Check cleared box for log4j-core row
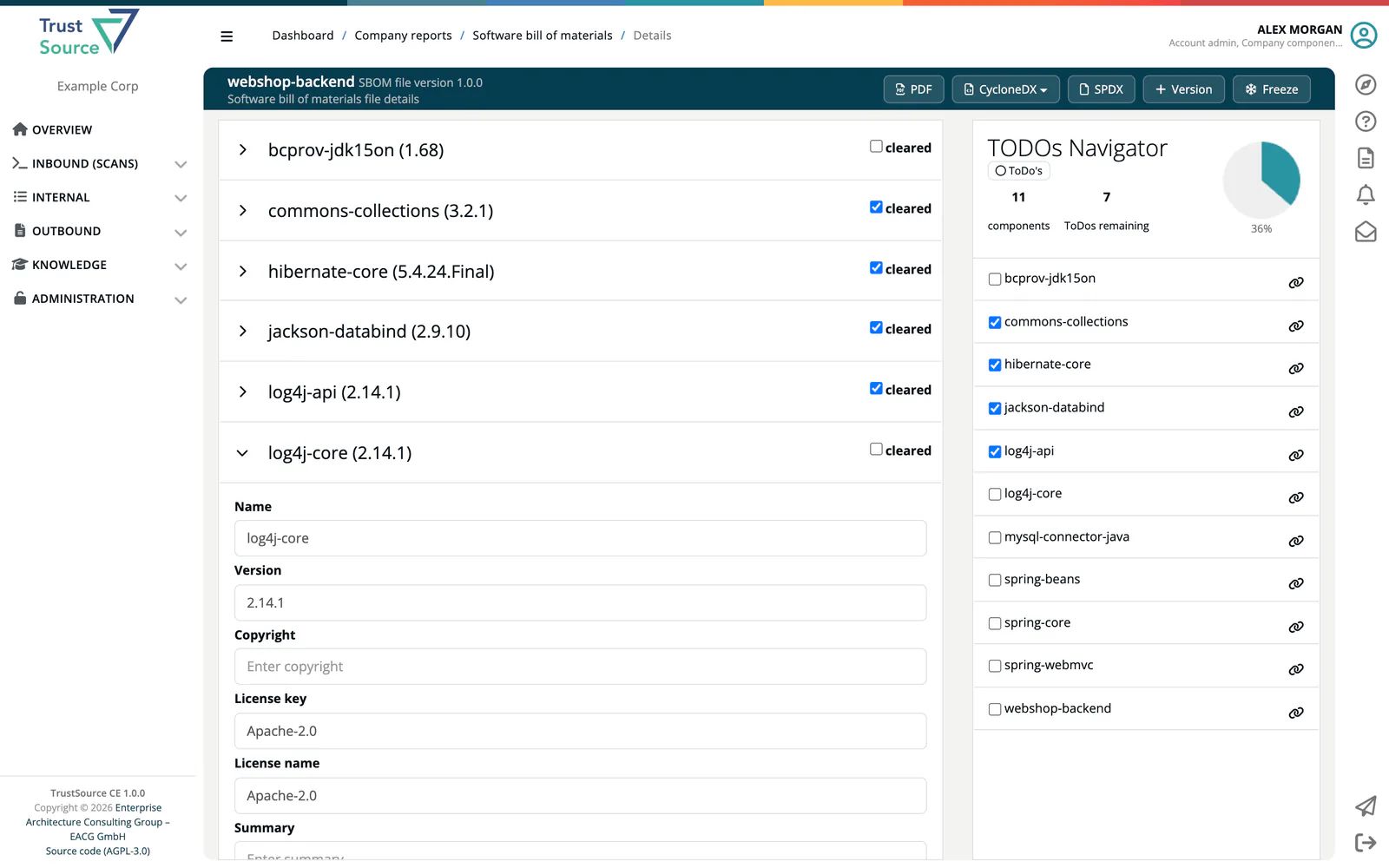 coord(876,450)
